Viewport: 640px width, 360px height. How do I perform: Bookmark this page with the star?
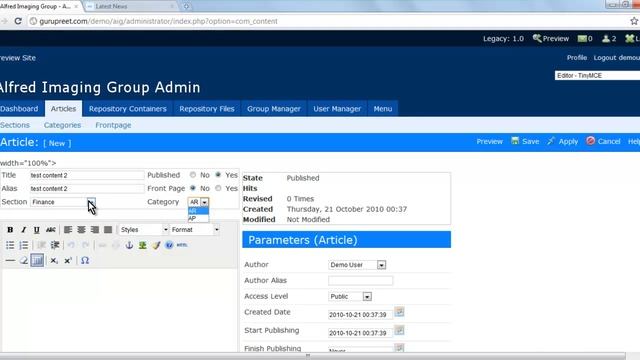point(634,21)
